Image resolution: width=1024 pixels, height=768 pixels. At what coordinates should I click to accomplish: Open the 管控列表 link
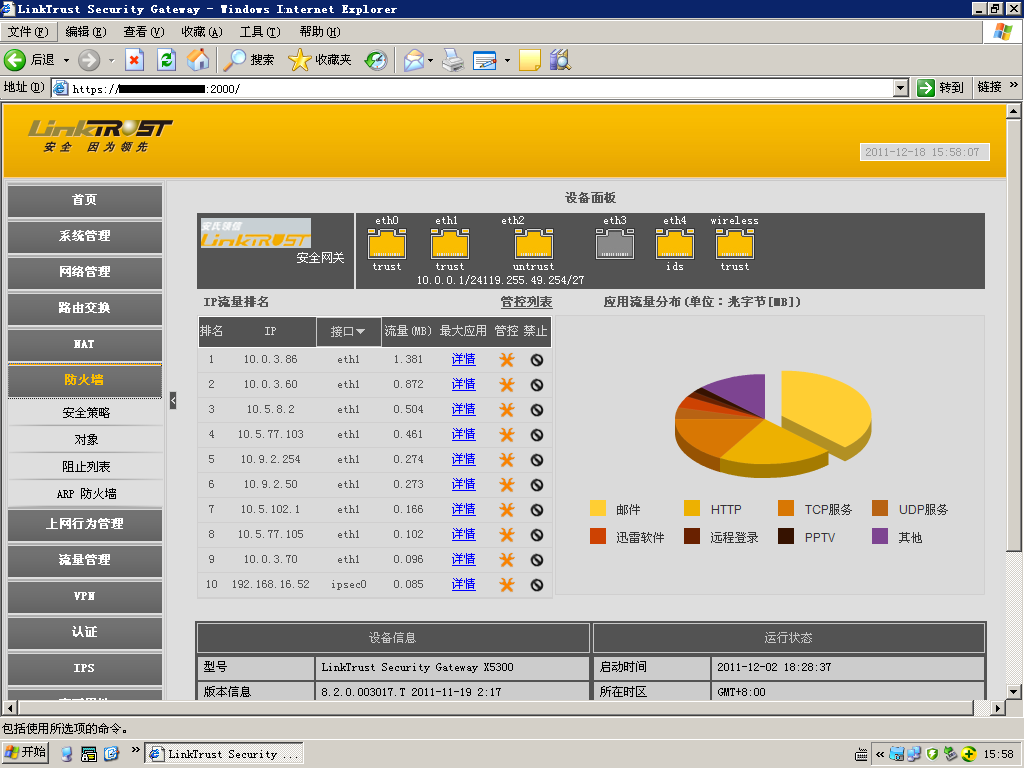526,302
